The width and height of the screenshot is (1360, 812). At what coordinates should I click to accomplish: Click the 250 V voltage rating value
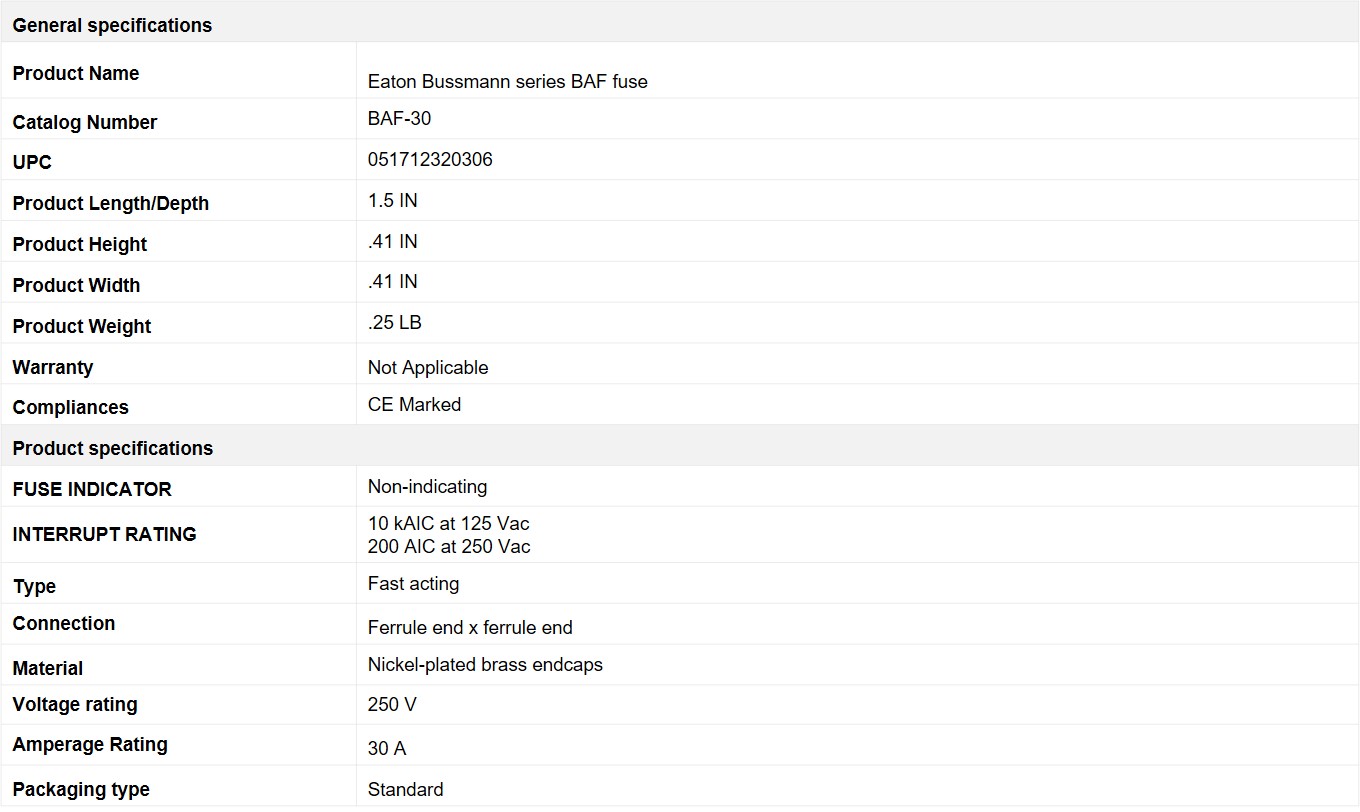pyautogui.click(x=392, y=704)
